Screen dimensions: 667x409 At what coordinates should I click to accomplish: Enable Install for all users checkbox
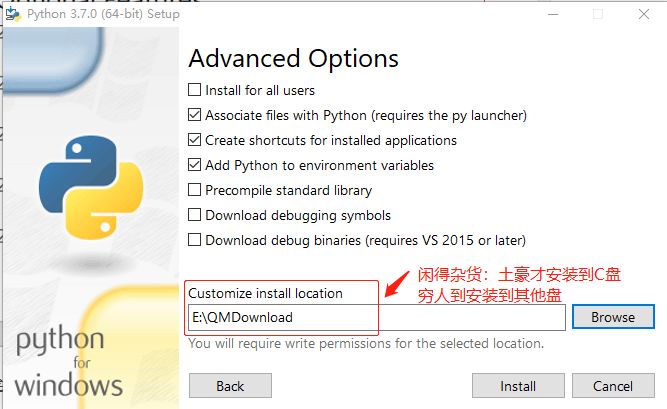click(x=194, y=90)
